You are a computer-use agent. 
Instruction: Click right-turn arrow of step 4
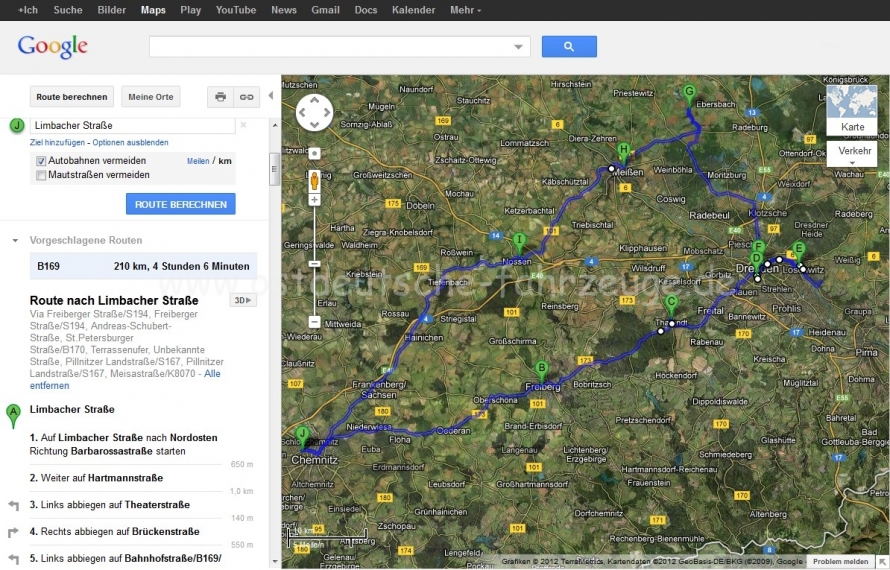pyautogui.click(x=14, y=533)
